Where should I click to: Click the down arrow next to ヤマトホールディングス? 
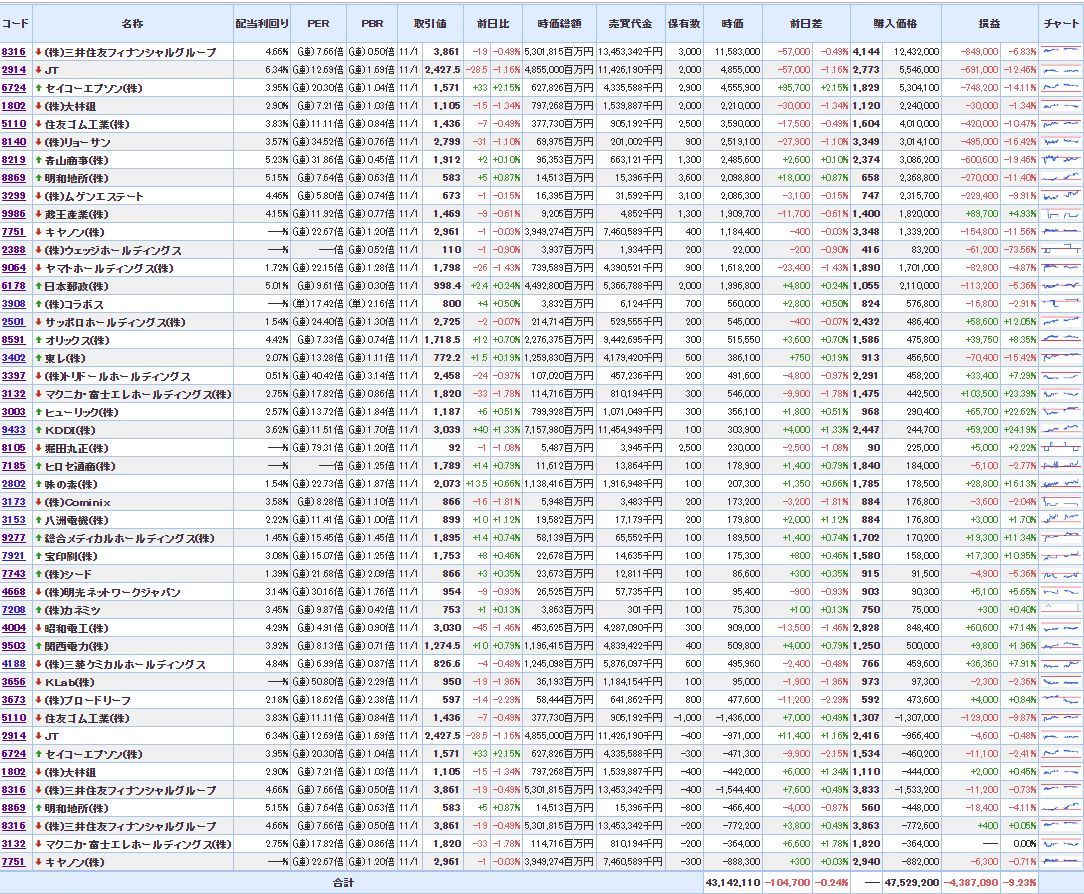(38, 268)
